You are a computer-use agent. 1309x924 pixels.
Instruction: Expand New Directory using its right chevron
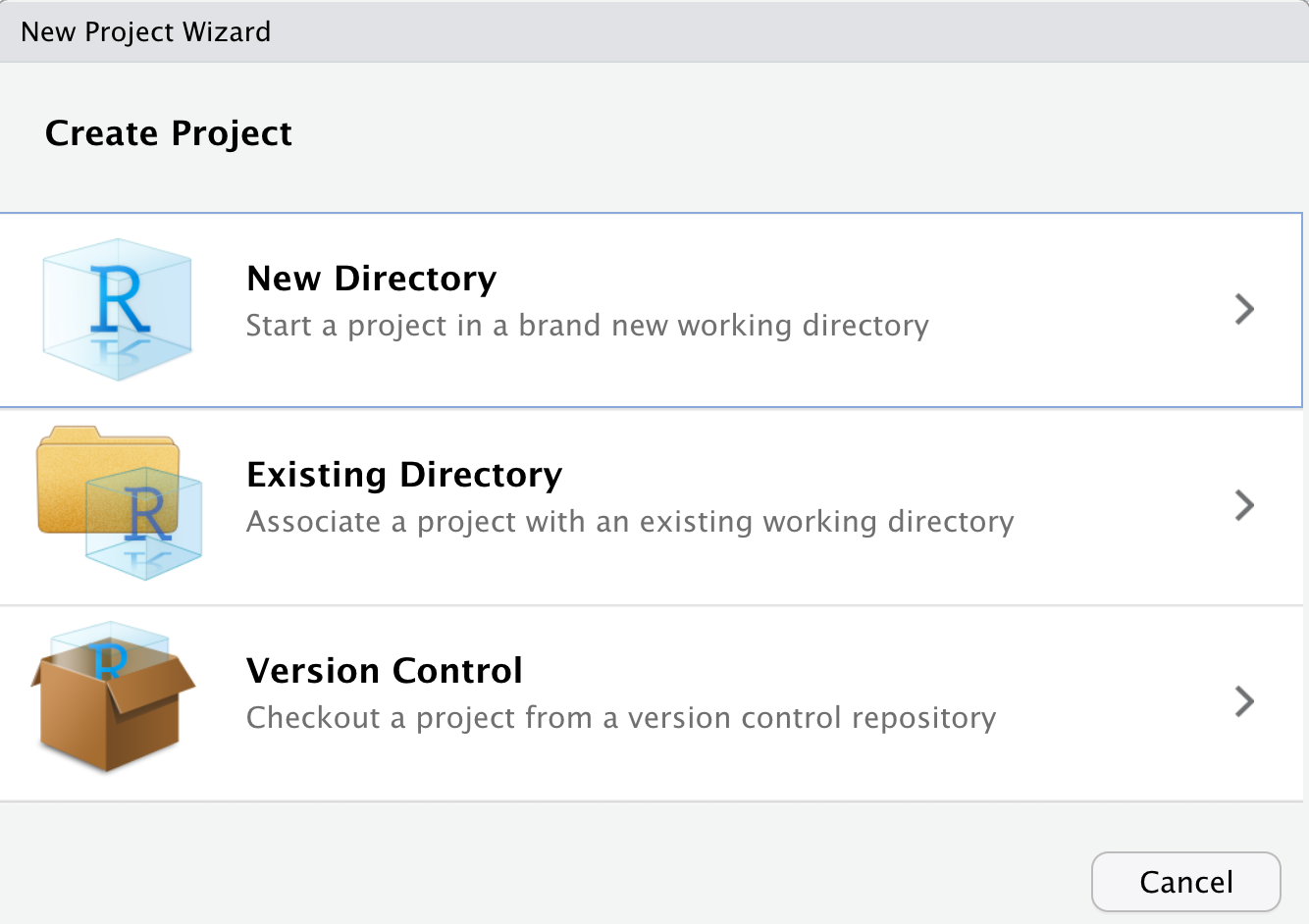click(1244, 309)
